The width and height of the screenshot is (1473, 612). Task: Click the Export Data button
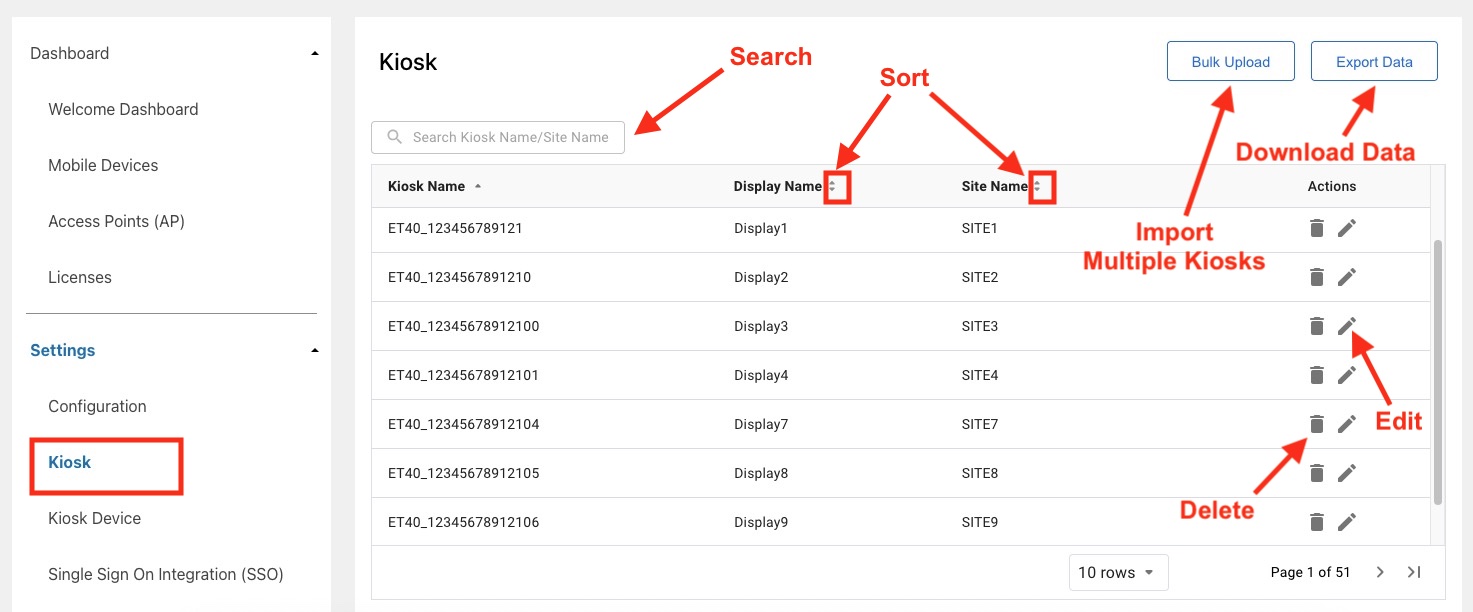click(x=1374, y=62)
